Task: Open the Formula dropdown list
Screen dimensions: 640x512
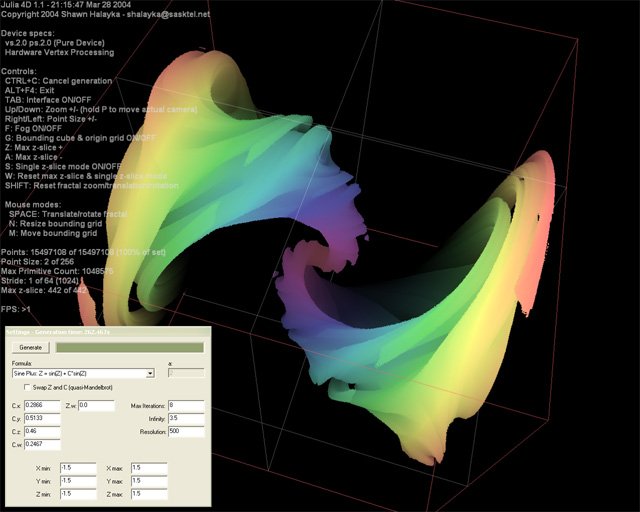Action: click(x=149, y=373)
